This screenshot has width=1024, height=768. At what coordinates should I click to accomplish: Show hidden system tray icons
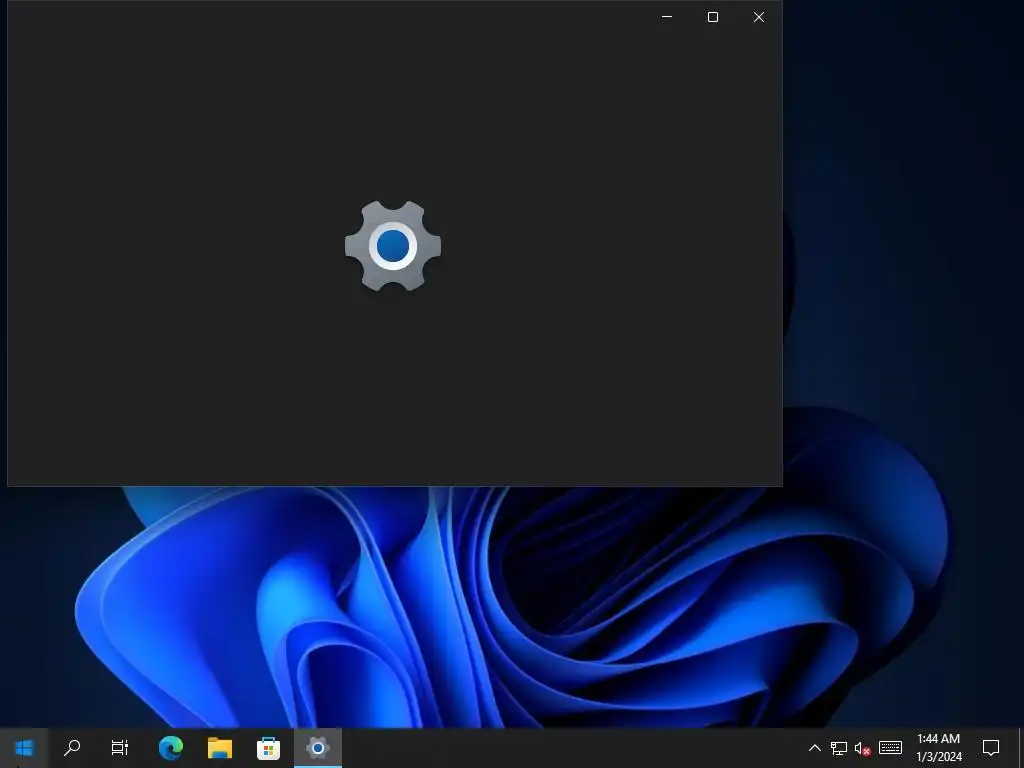814,748
